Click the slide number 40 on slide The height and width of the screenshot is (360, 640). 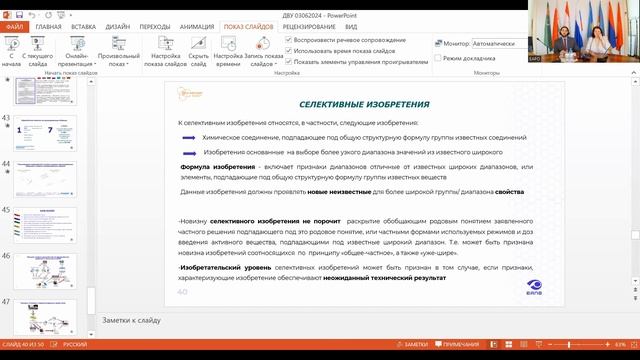(182, 292)
